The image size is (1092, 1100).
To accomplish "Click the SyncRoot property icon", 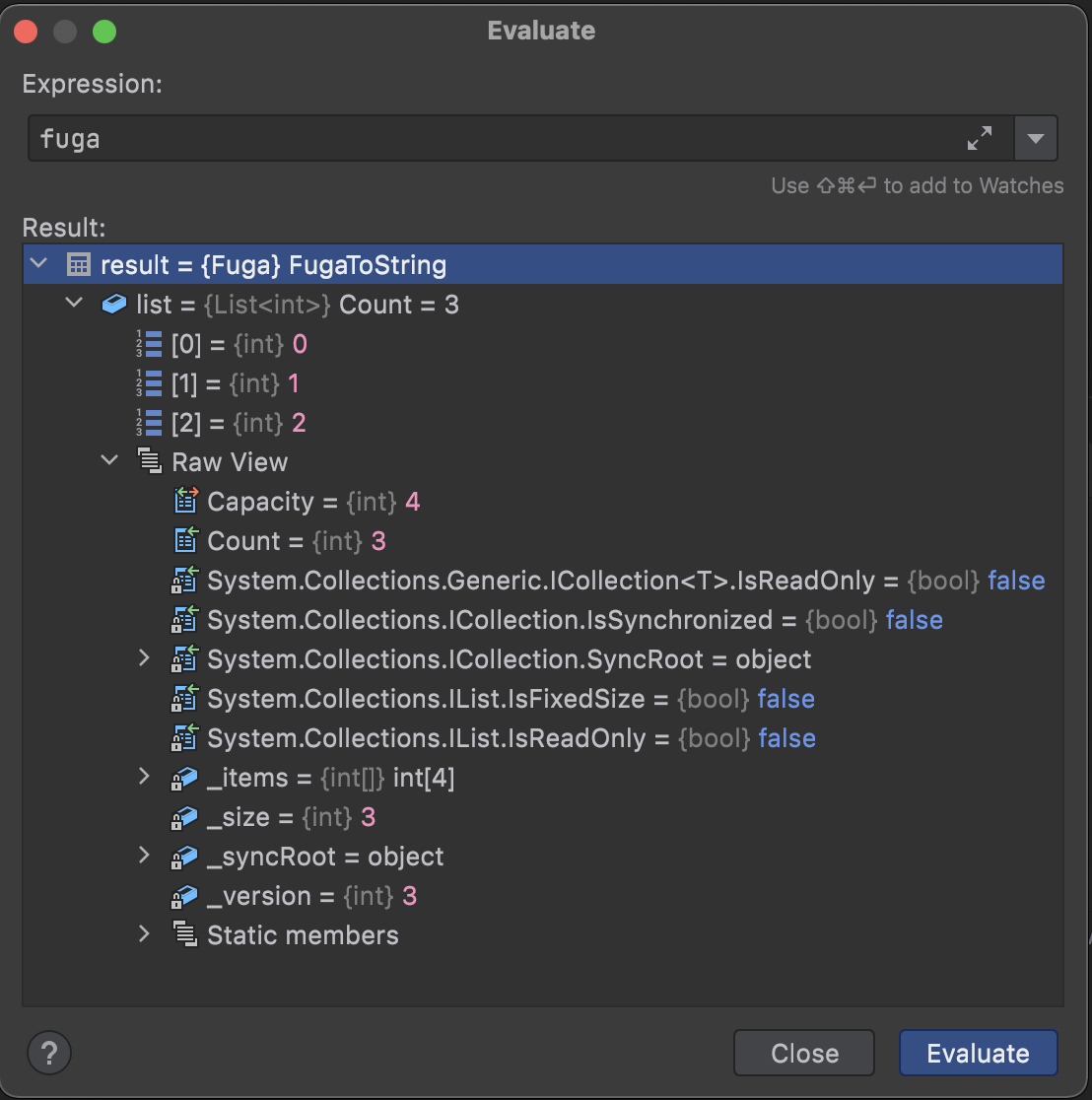I will pos(186,658).
